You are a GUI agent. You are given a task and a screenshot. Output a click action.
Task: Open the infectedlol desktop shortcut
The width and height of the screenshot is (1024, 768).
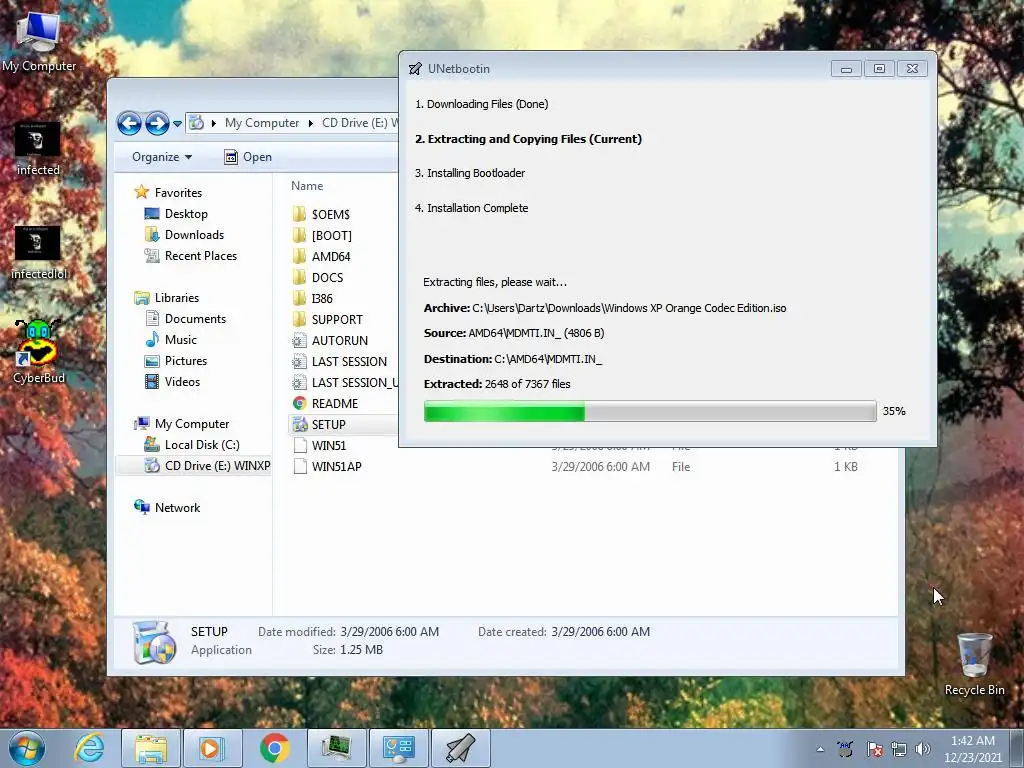[39, 253]
